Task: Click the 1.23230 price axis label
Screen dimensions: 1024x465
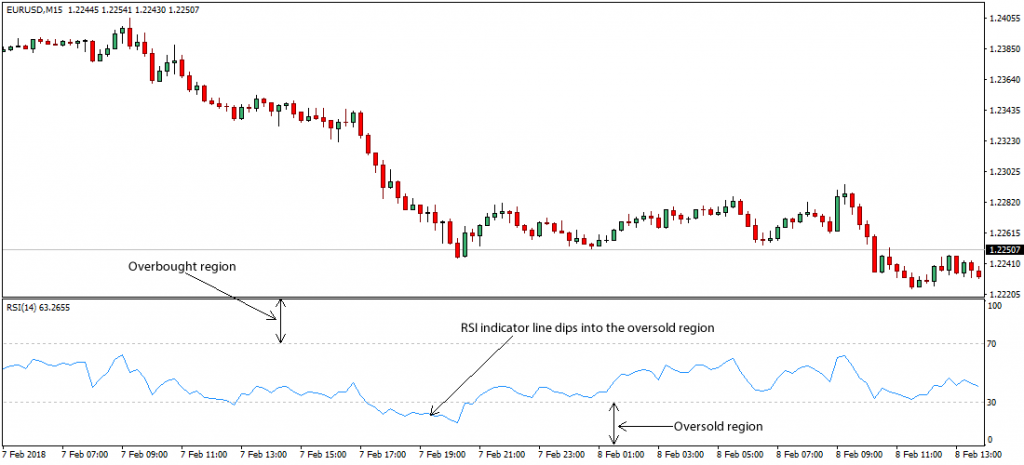Action: pos(1004,141)
